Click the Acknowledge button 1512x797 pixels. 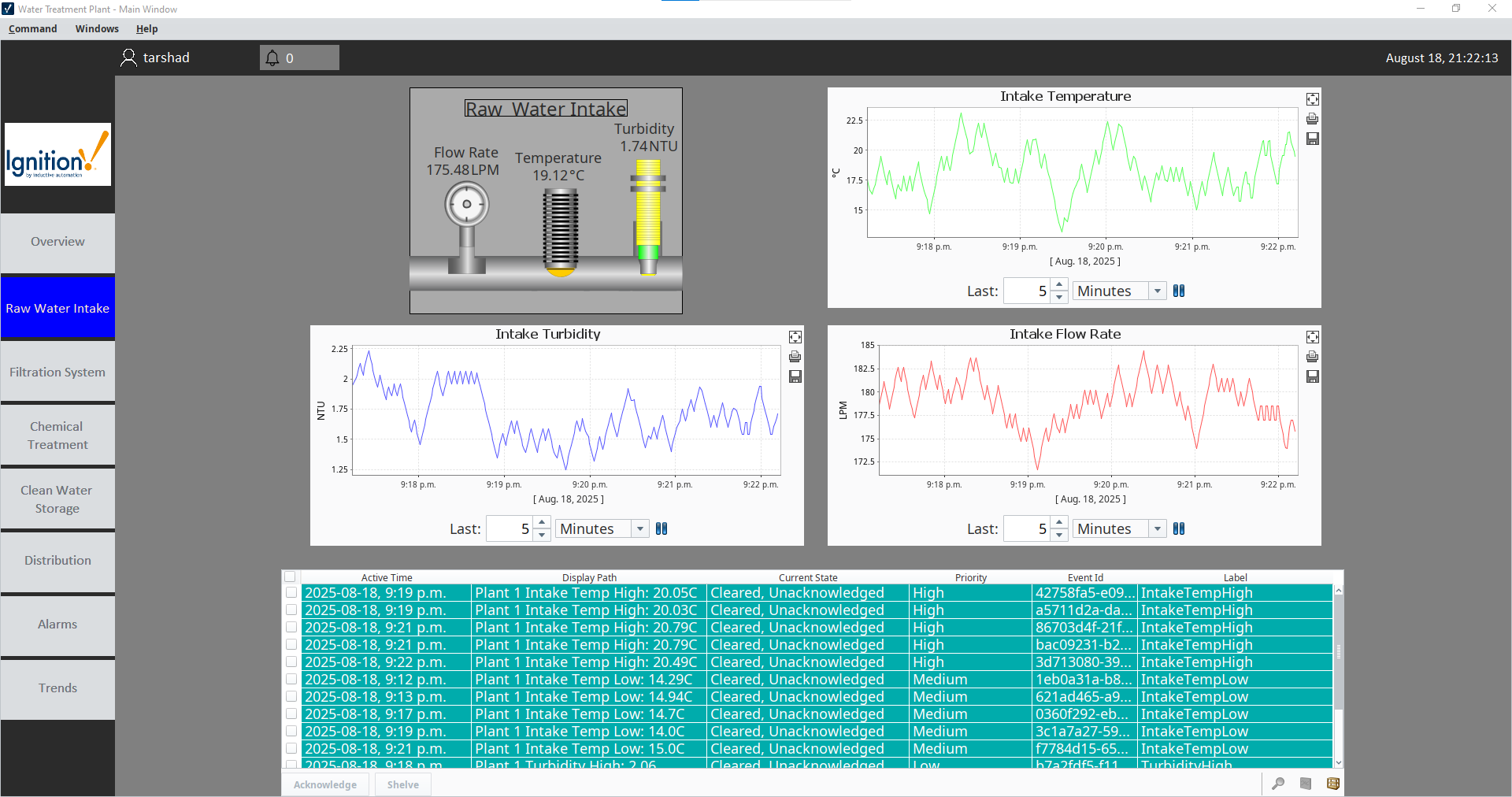325,784
